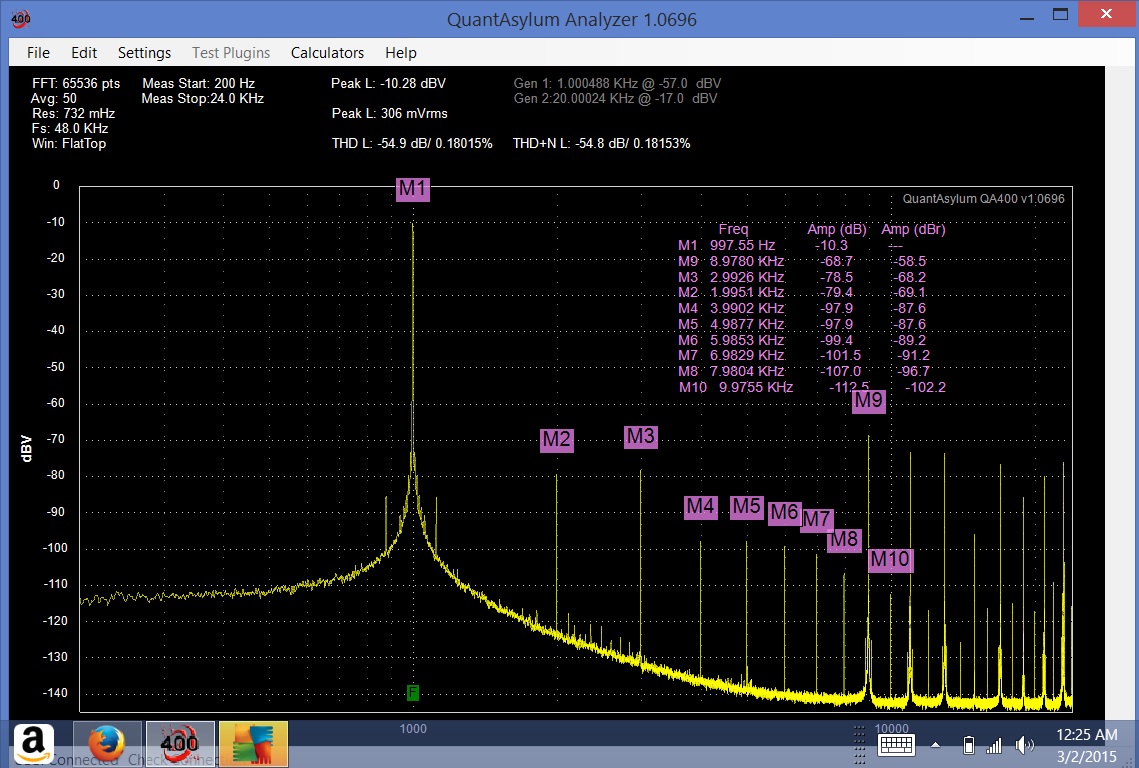This screenshot has height=768, width=1139.
Task: Show hidden tray icons arrow
Action: pos(936,745)
